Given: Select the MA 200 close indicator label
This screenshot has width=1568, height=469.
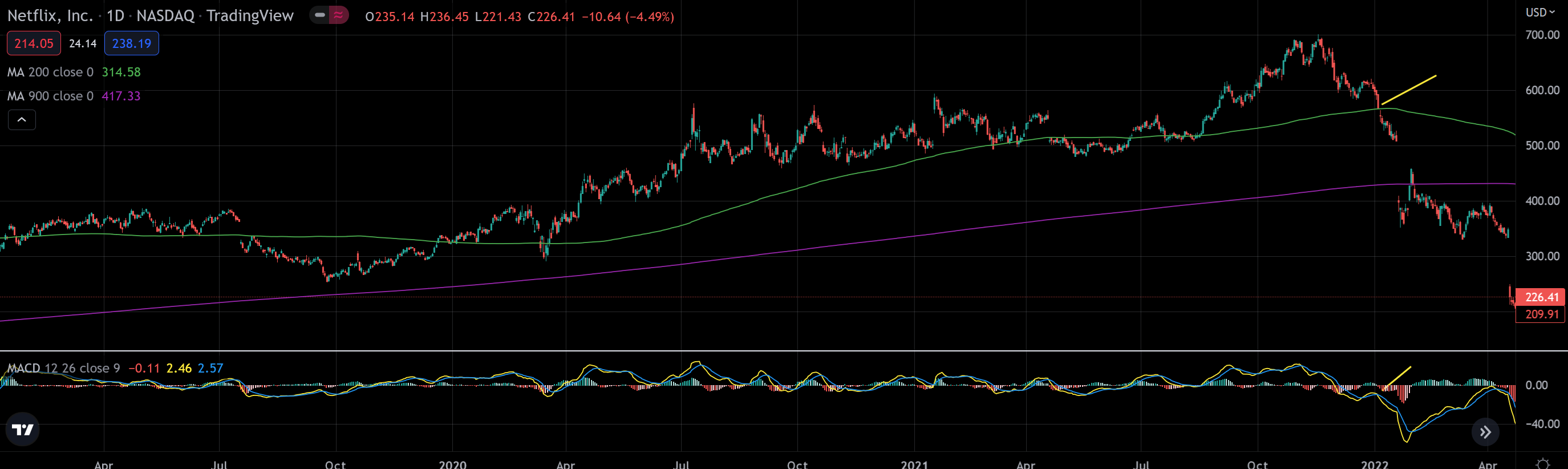Looking at the screenshot, I should 51,72.
